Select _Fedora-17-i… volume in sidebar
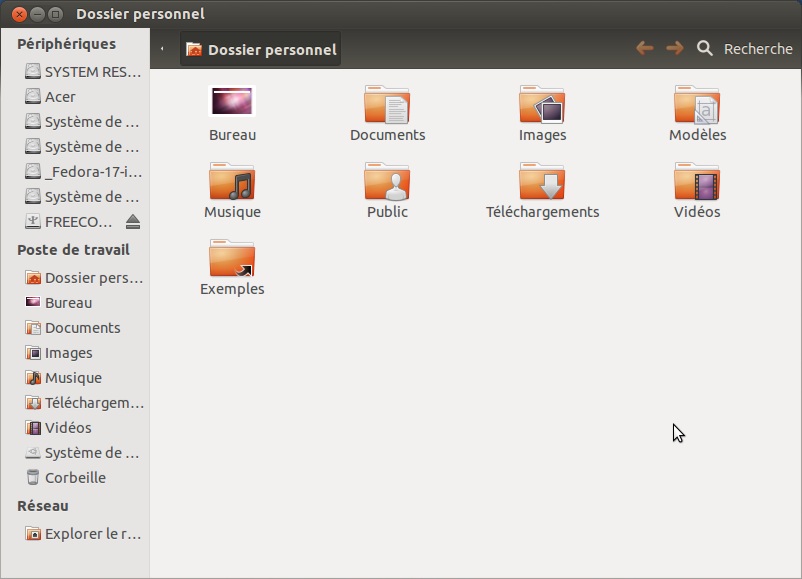 [83, 172]
